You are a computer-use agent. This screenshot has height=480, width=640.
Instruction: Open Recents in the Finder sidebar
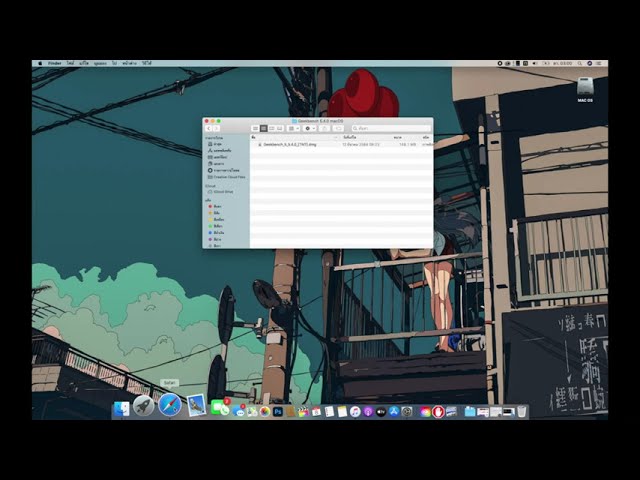click(x=217, y=144)
